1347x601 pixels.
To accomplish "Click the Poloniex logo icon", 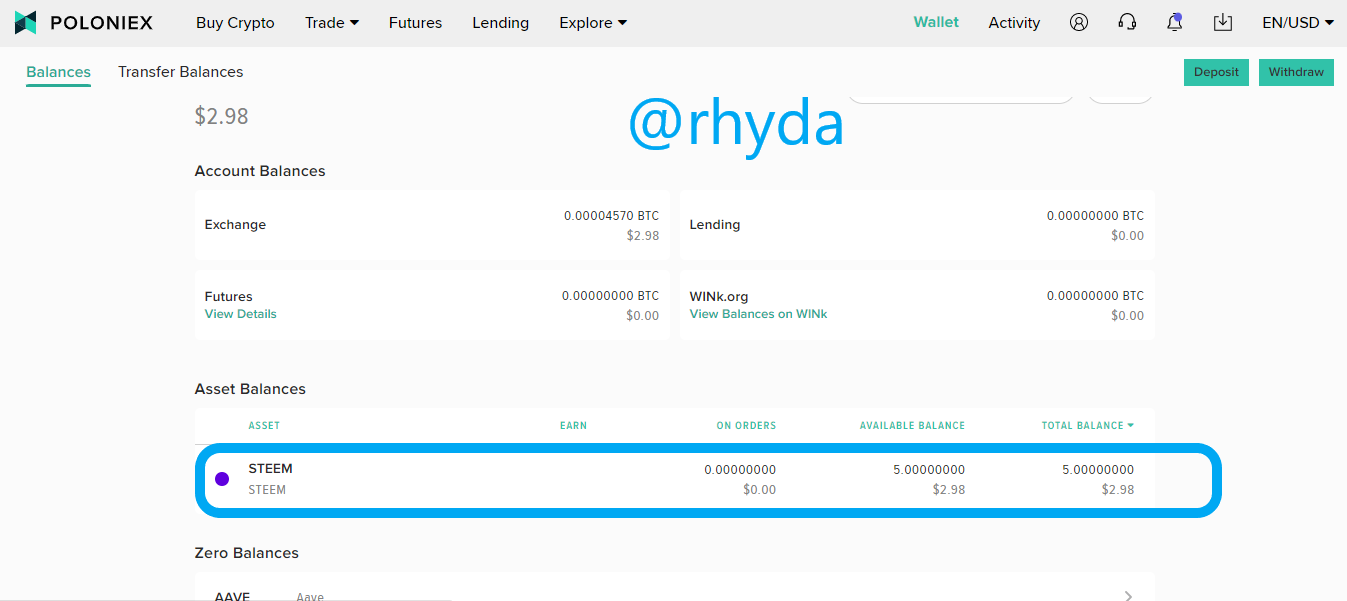I will 26,22.
